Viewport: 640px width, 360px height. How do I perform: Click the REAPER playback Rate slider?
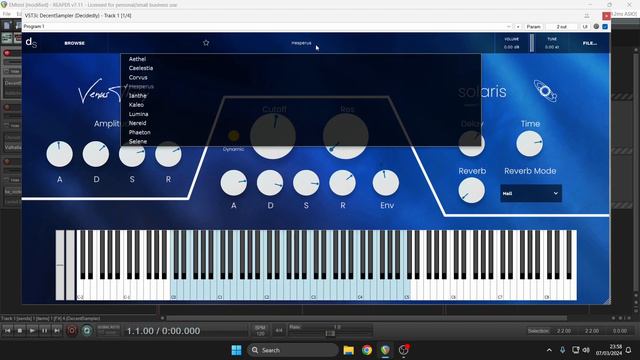coord(331,333)
